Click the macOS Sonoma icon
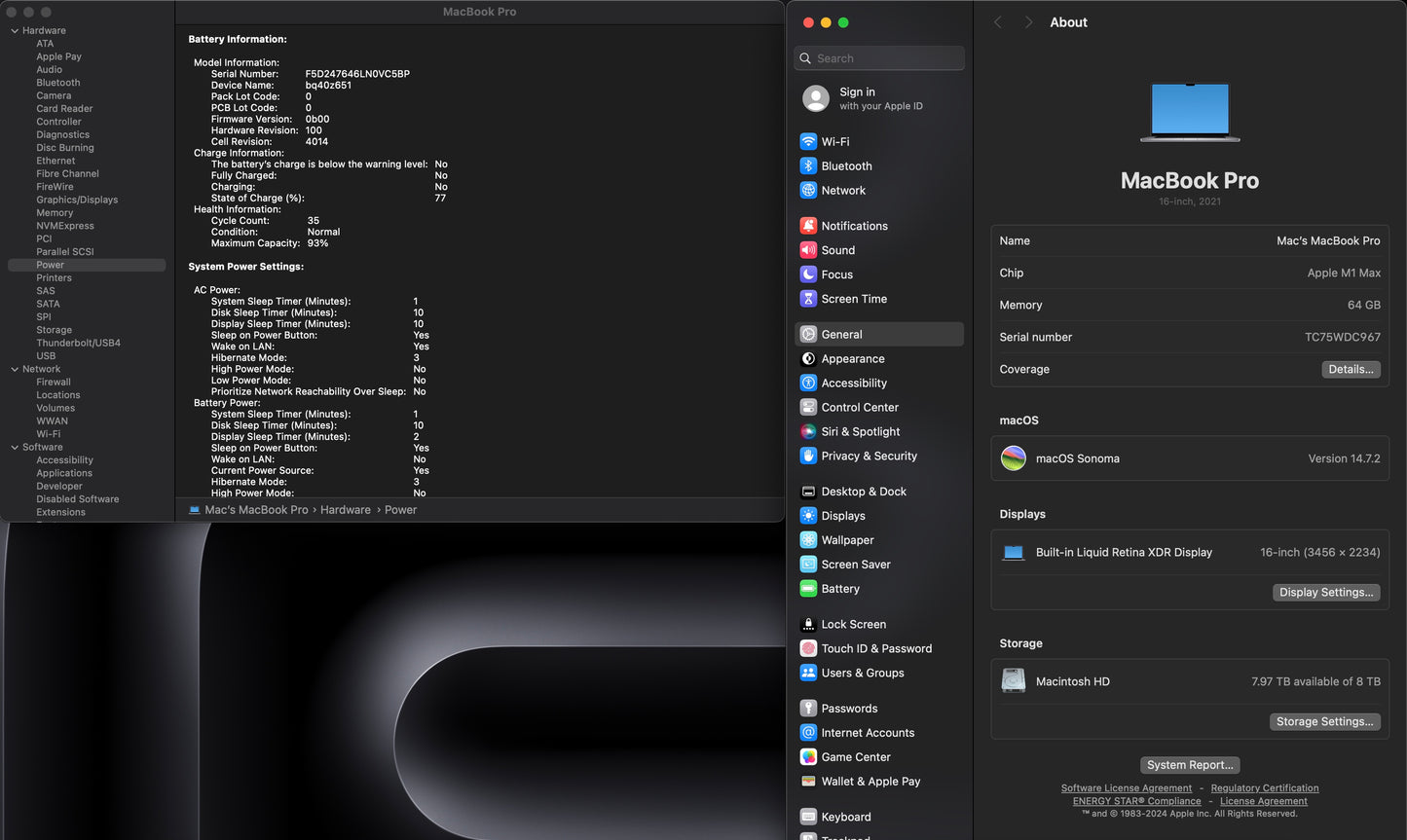This screenshot has width=1407, height=840. 1014,458
